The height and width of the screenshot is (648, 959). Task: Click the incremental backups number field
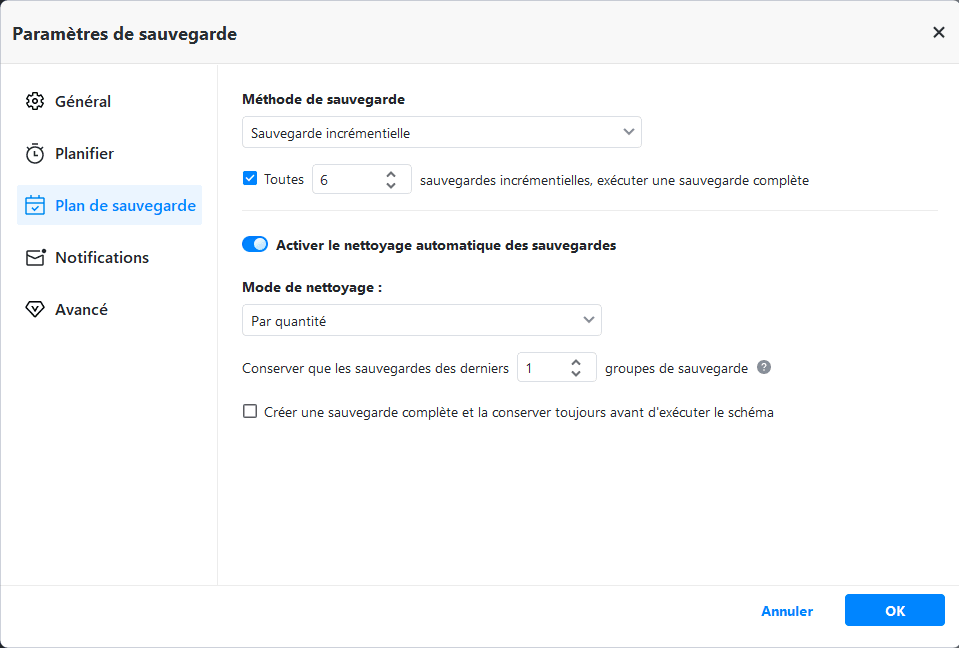345,180
